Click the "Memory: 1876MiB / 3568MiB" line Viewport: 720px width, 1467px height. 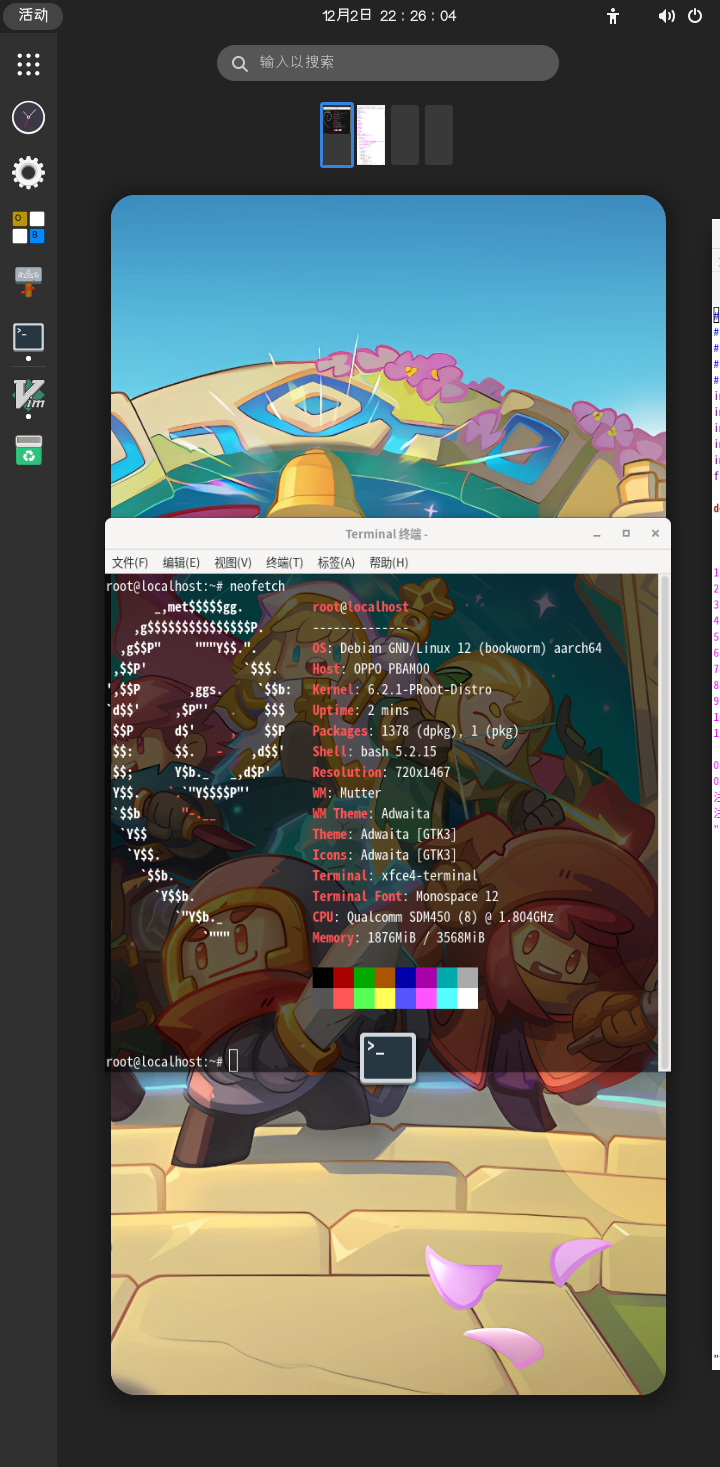pos(398,938)
